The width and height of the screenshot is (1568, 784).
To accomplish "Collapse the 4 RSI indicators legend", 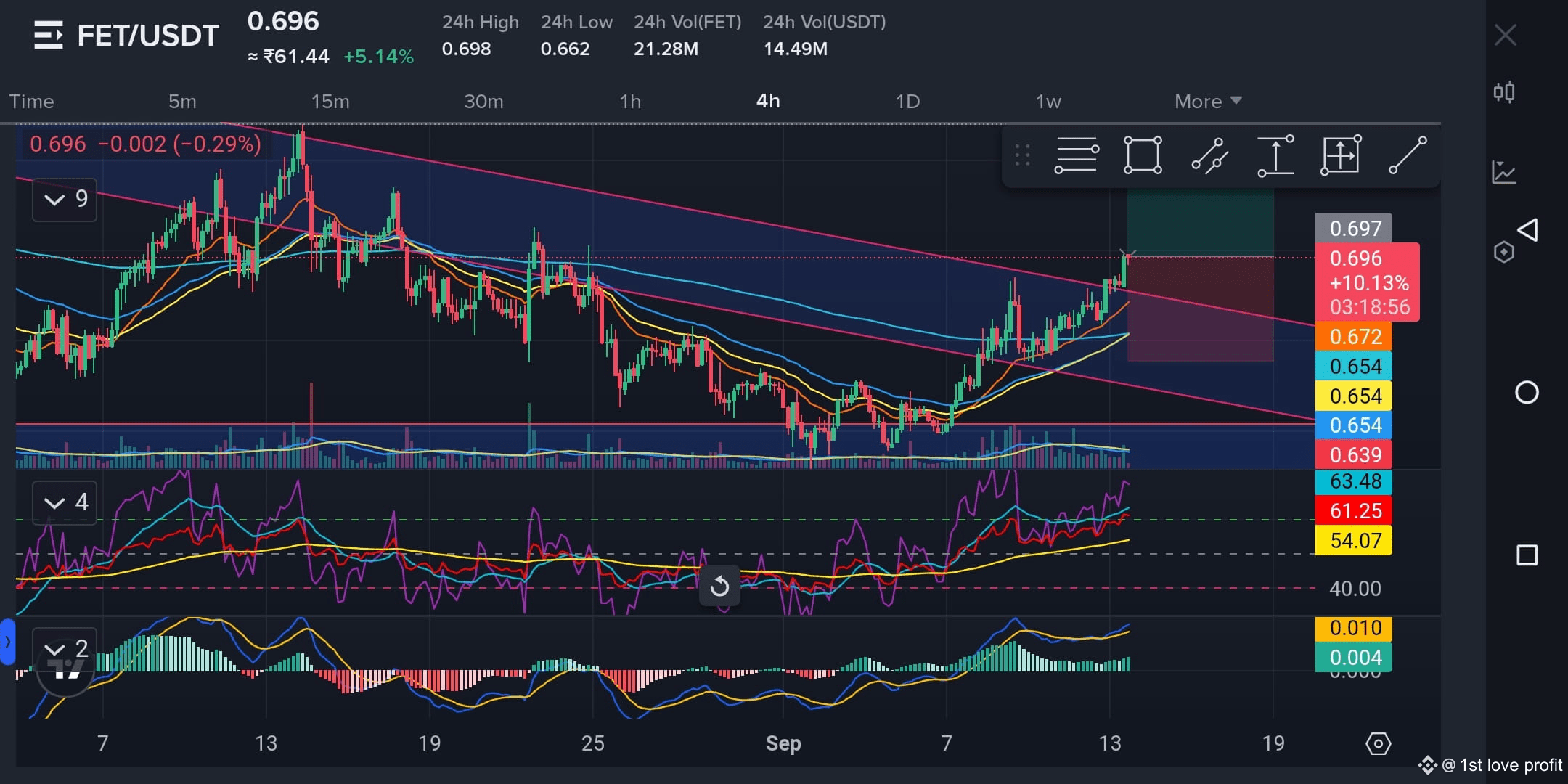I will tap(65, 502).
